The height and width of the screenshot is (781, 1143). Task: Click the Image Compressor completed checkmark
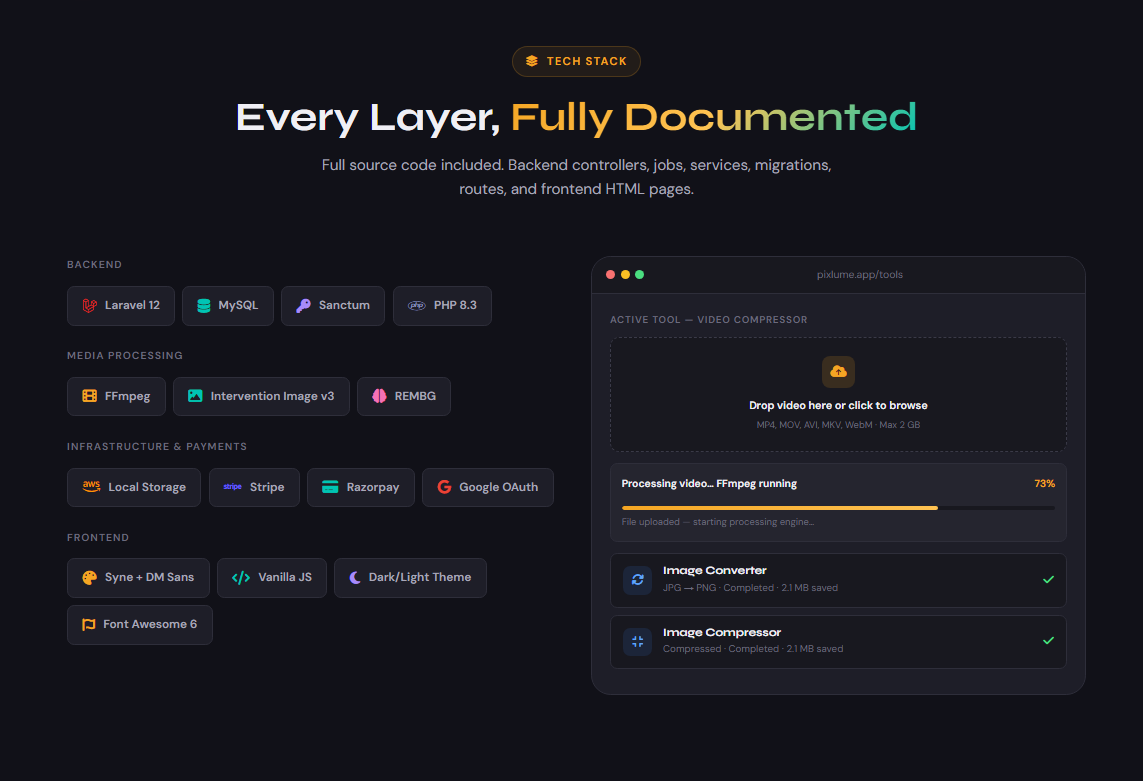[x=1048, y=640]
